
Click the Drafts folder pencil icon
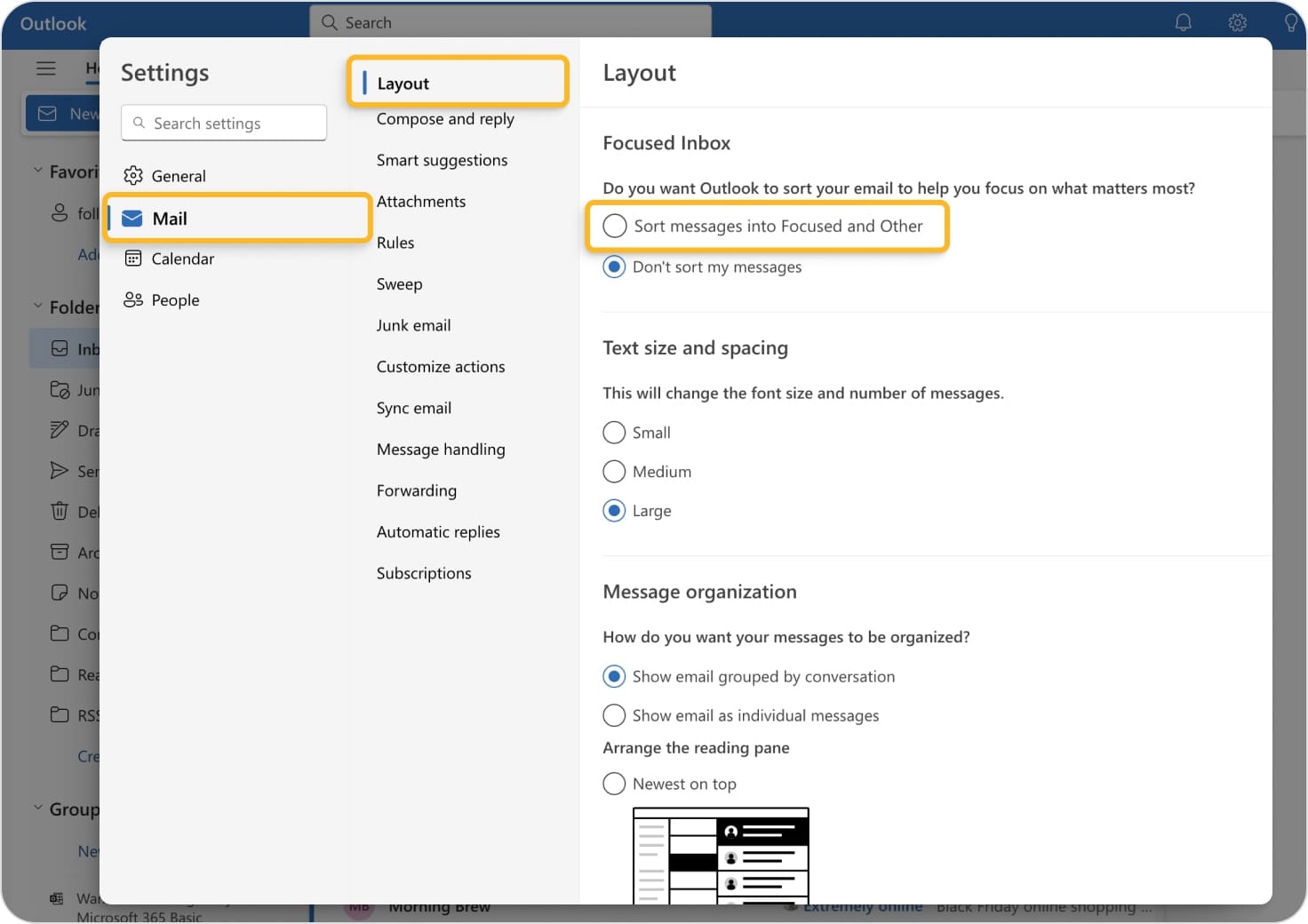(59, 430)
